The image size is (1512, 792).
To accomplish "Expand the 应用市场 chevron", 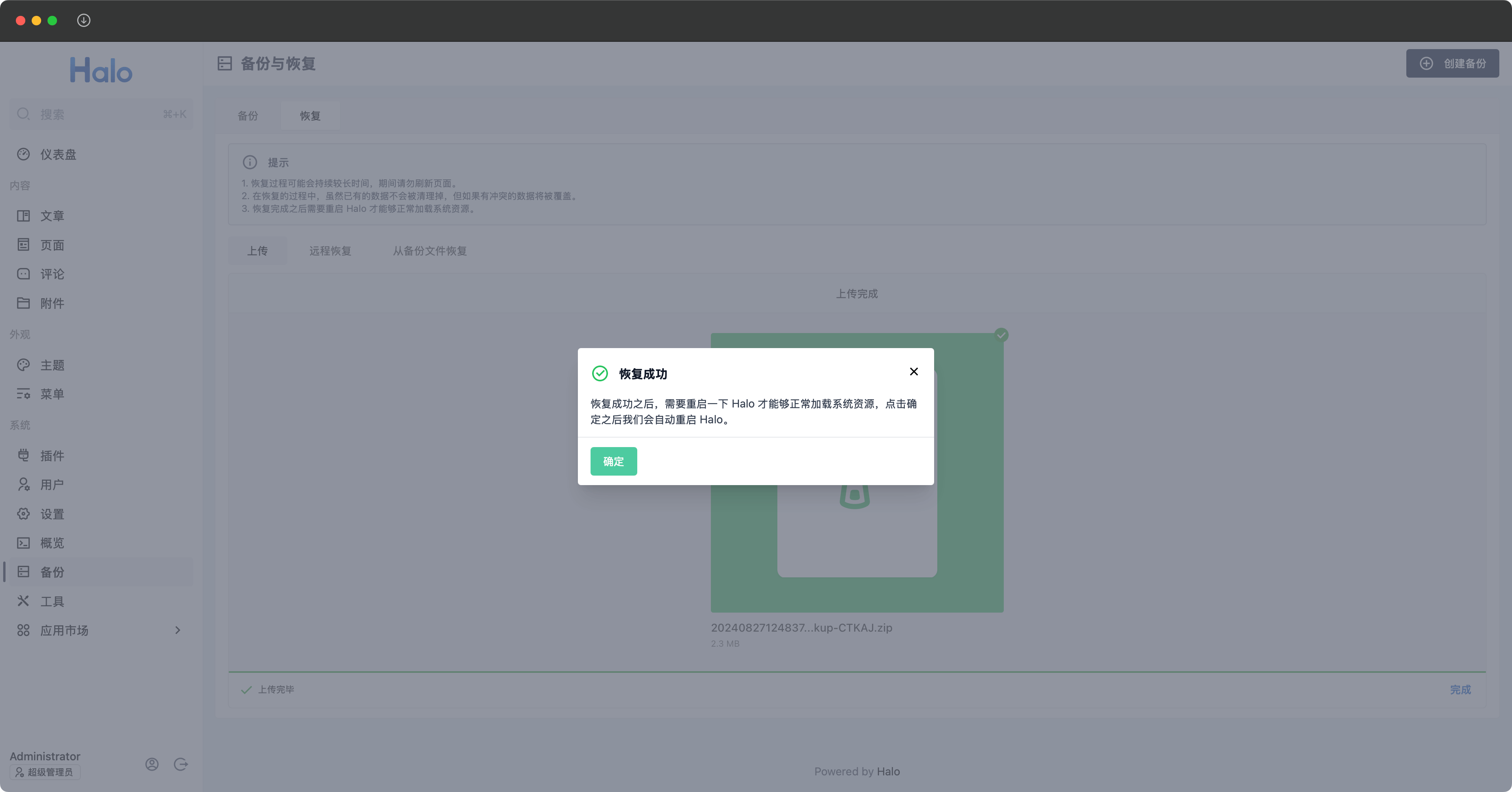I will tap(178, 630).
